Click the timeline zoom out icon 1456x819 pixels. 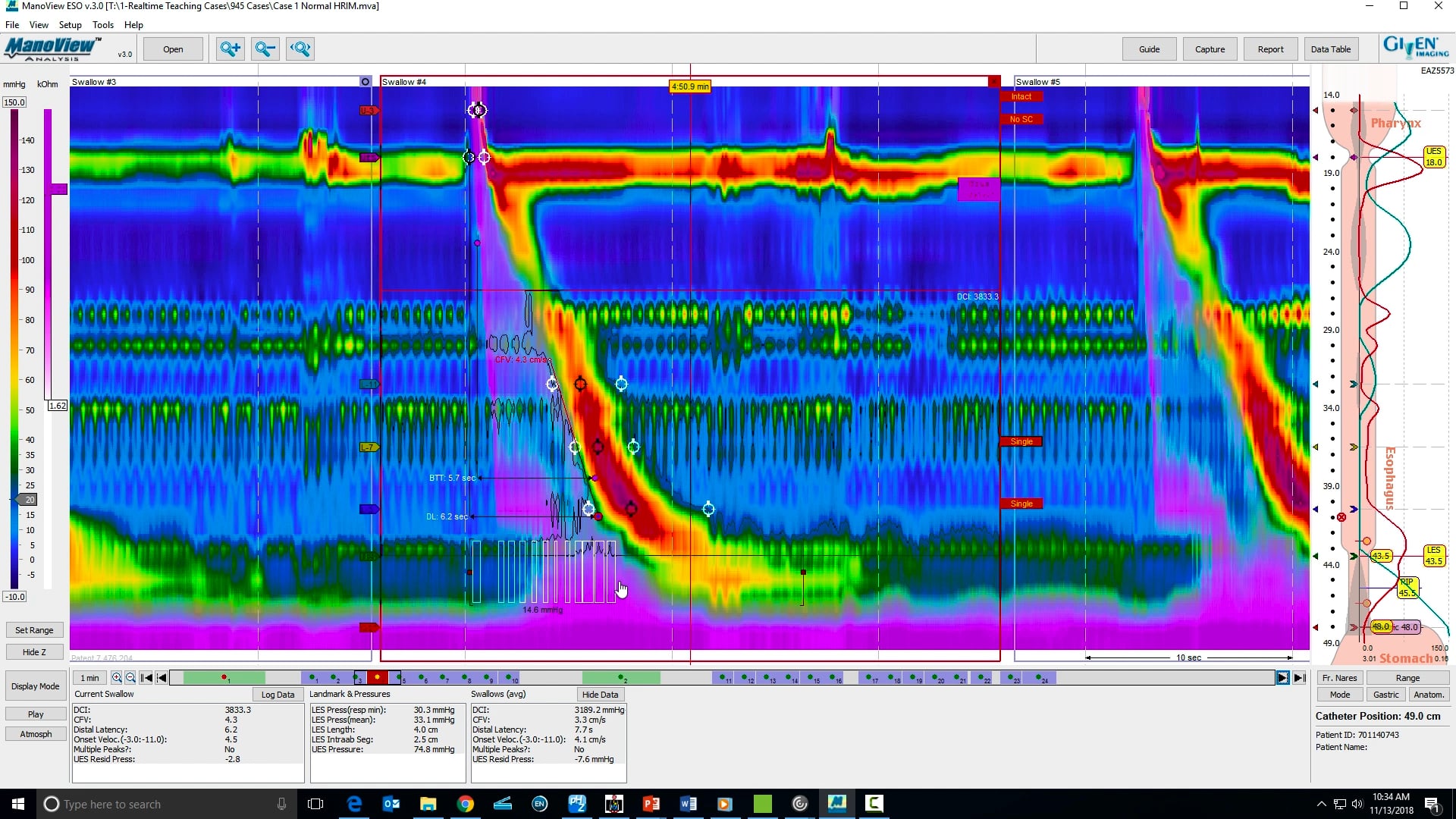[x=130, y=678]
